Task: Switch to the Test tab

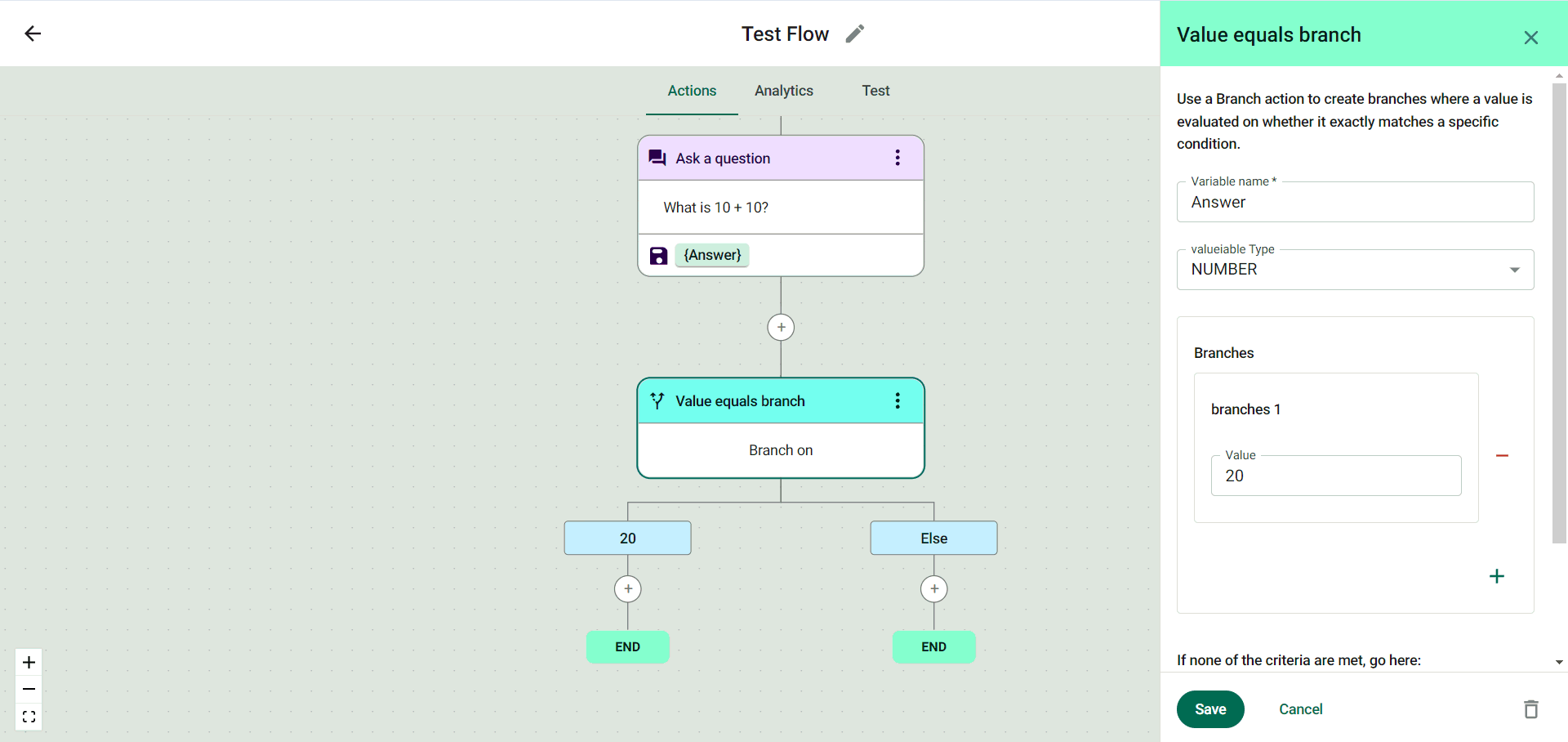Action: 875,91
